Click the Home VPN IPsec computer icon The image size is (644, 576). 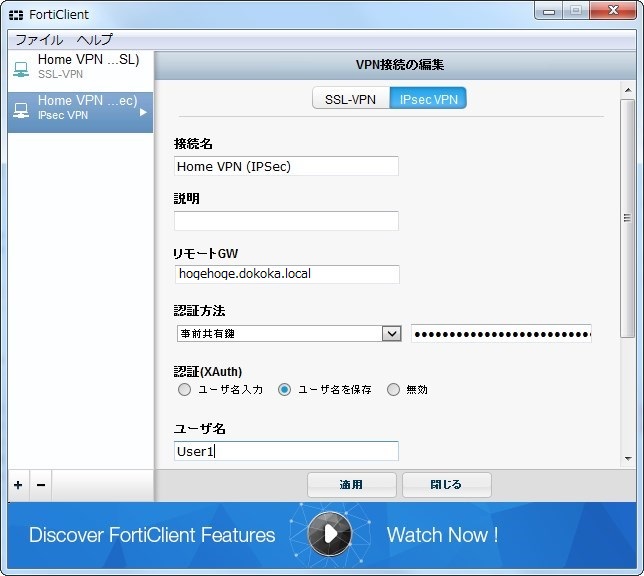point(21,110)
